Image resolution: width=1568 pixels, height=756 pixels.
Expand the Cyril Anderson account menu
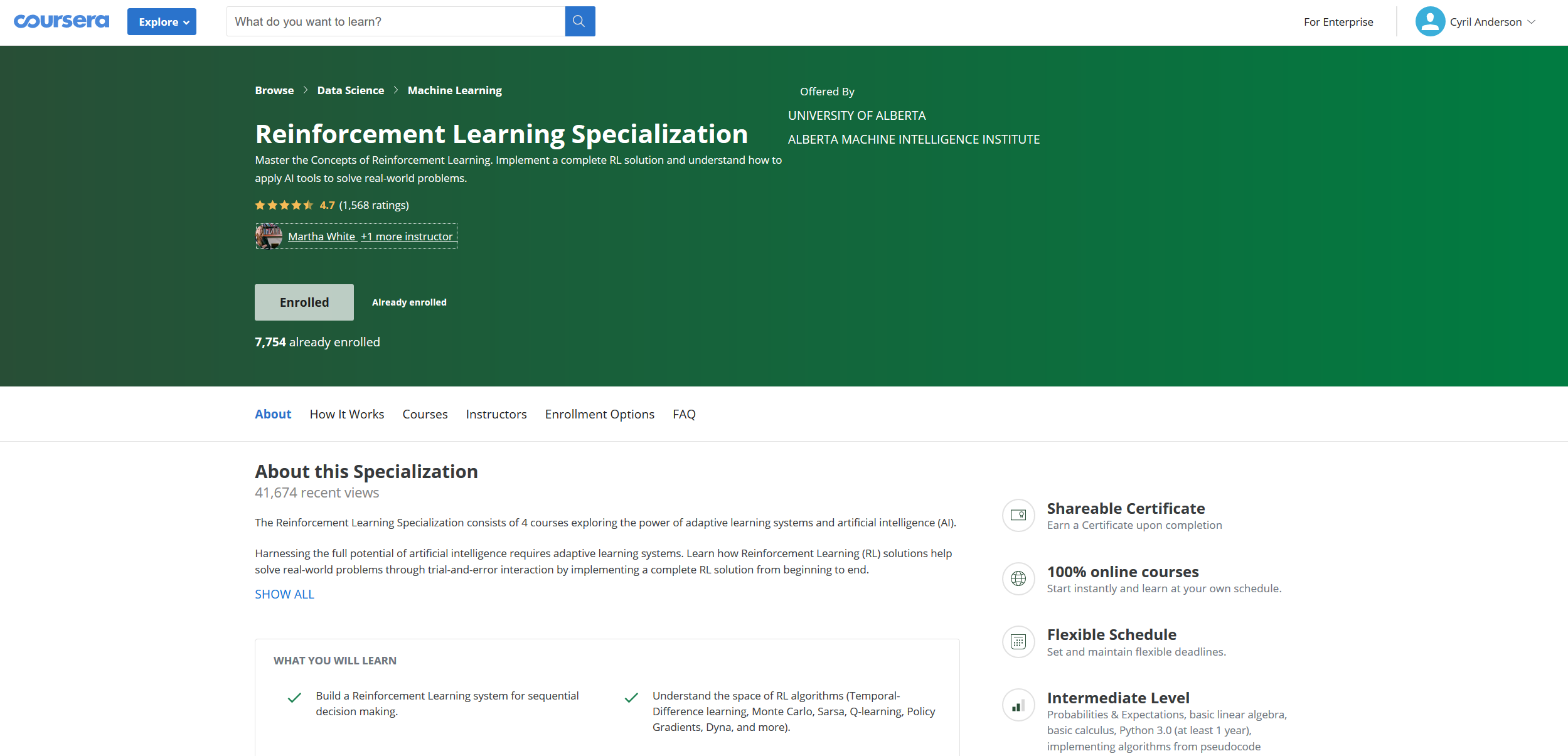coord(1493,22)
